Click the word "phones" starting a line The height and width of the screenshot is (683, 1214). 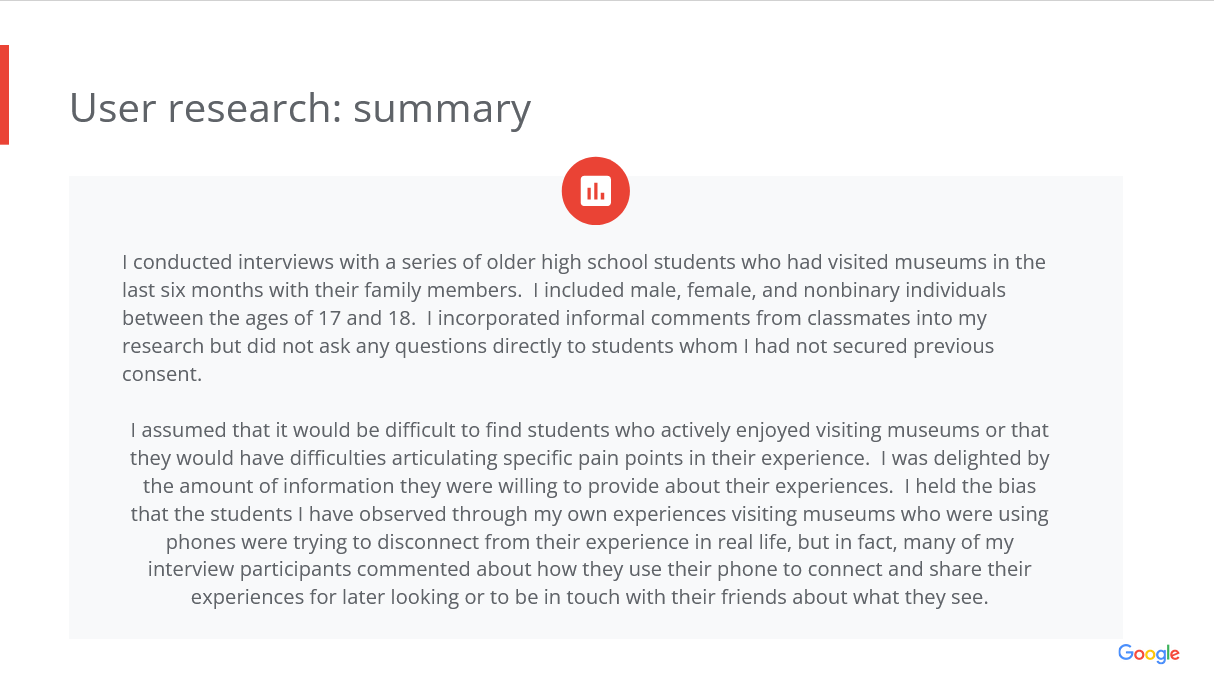point(198,543)
